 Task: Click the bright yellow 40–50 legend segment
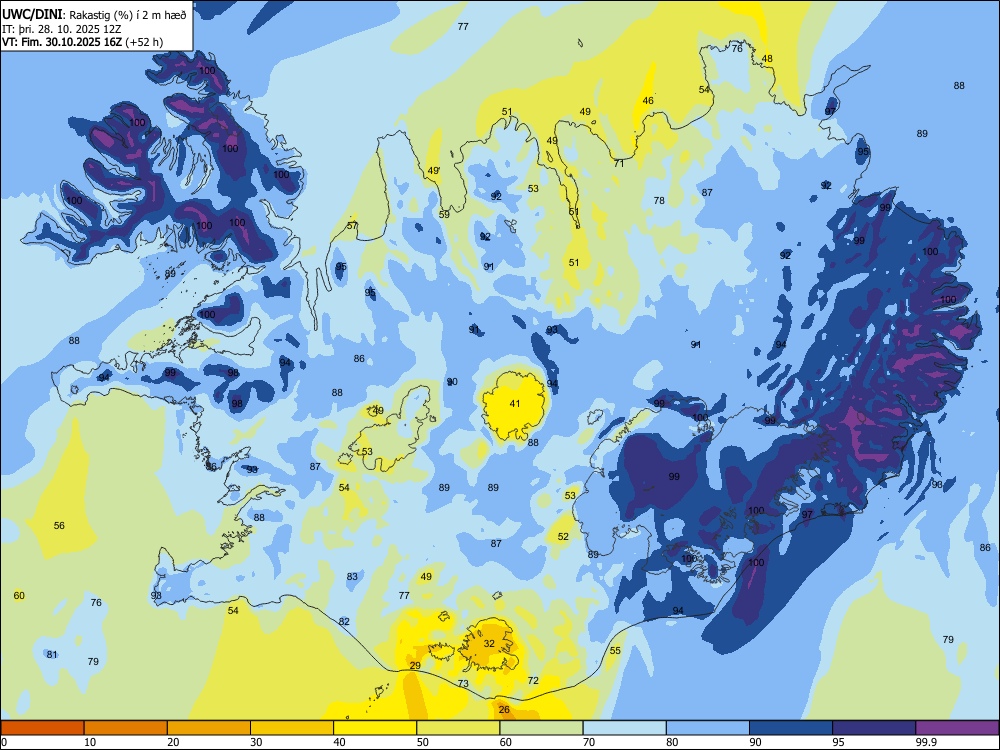point(375,728)
